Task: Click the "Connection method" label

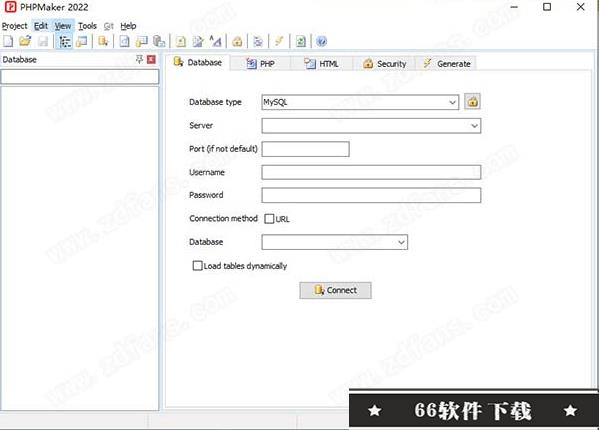Action: [x=223, y=218]
